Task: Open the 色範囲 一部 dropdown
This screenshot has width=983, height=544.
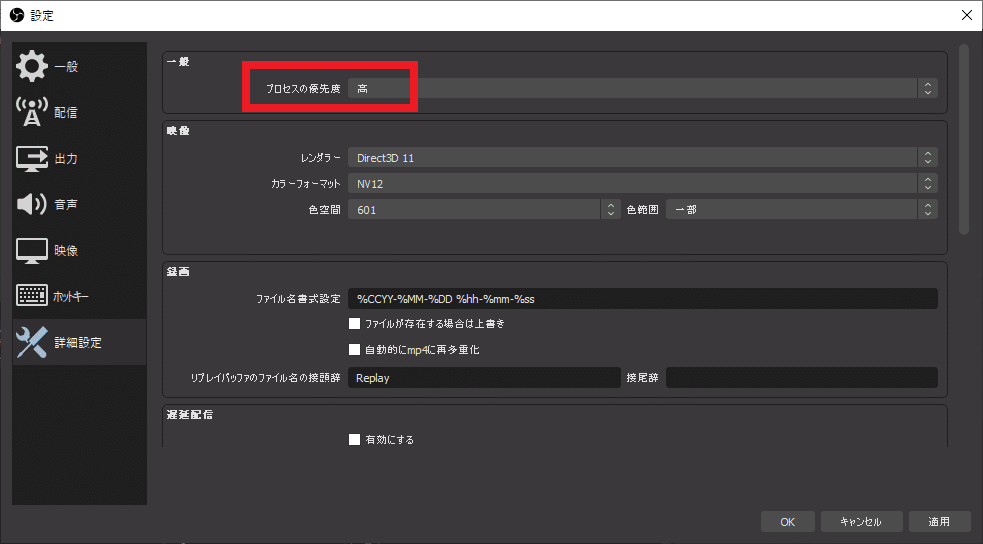Action: click(x=802, y=210)
